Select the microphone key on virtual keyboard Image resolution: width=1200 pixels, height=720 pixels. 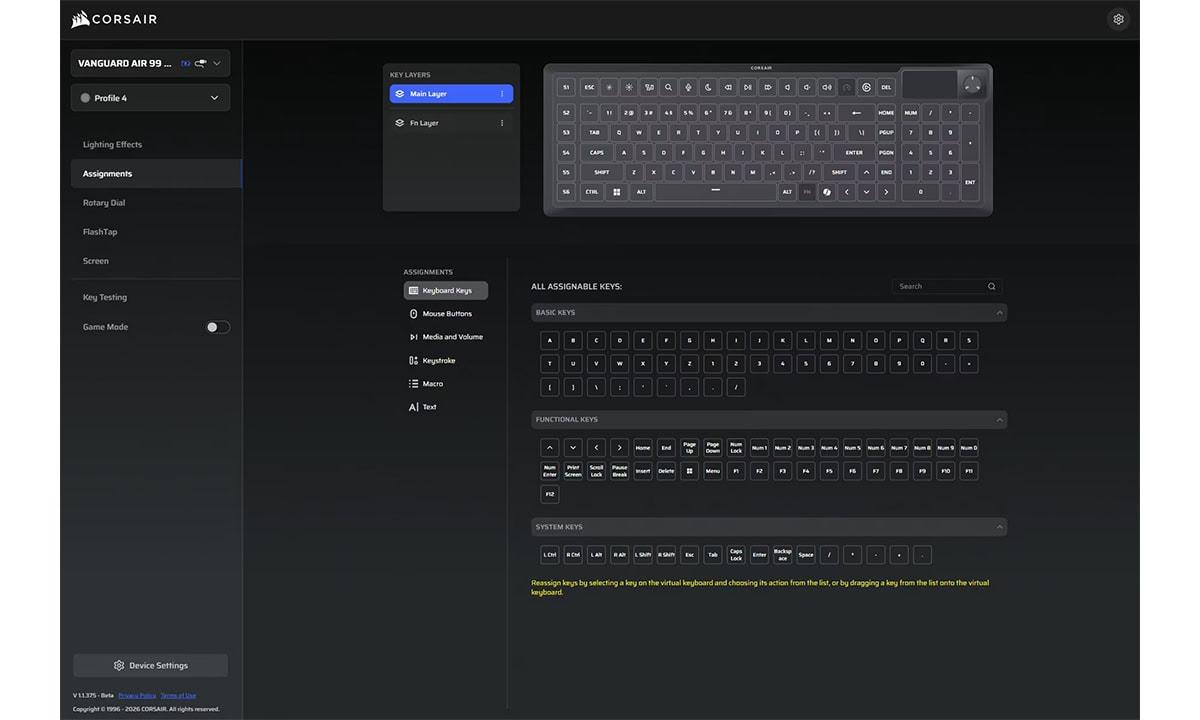tap(688, 87)
